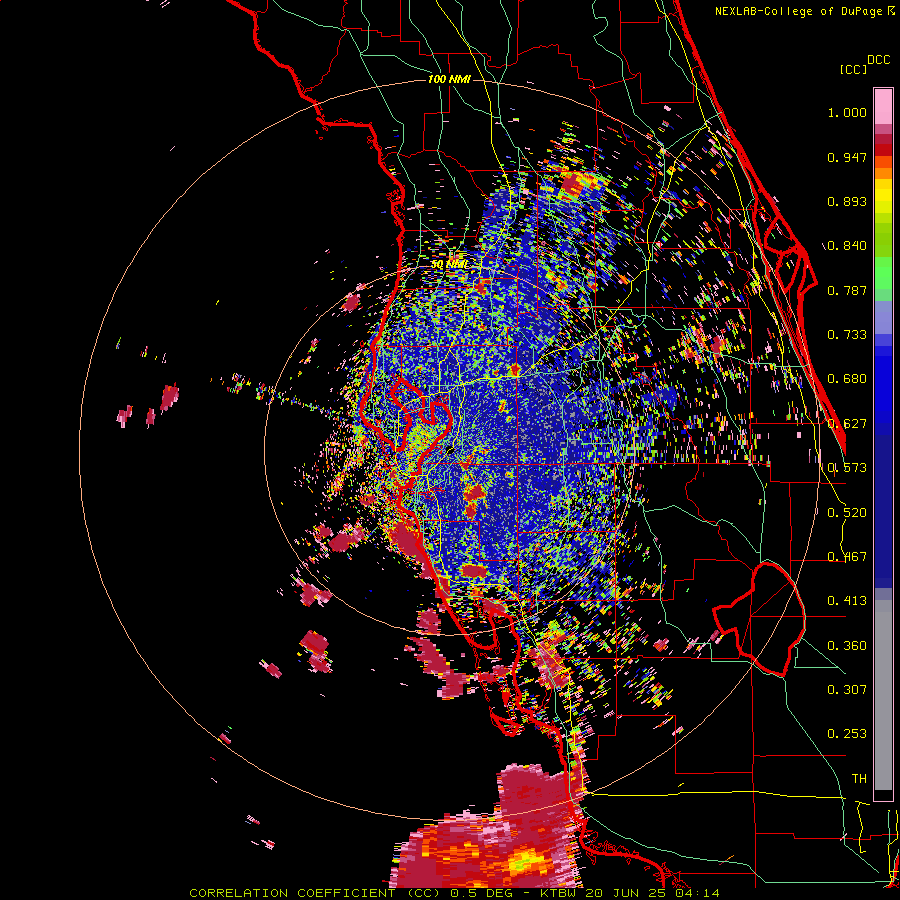The image size is (900, 900).
Task: Click the 0.787 scale value
Action: click(x=847, y=290)
